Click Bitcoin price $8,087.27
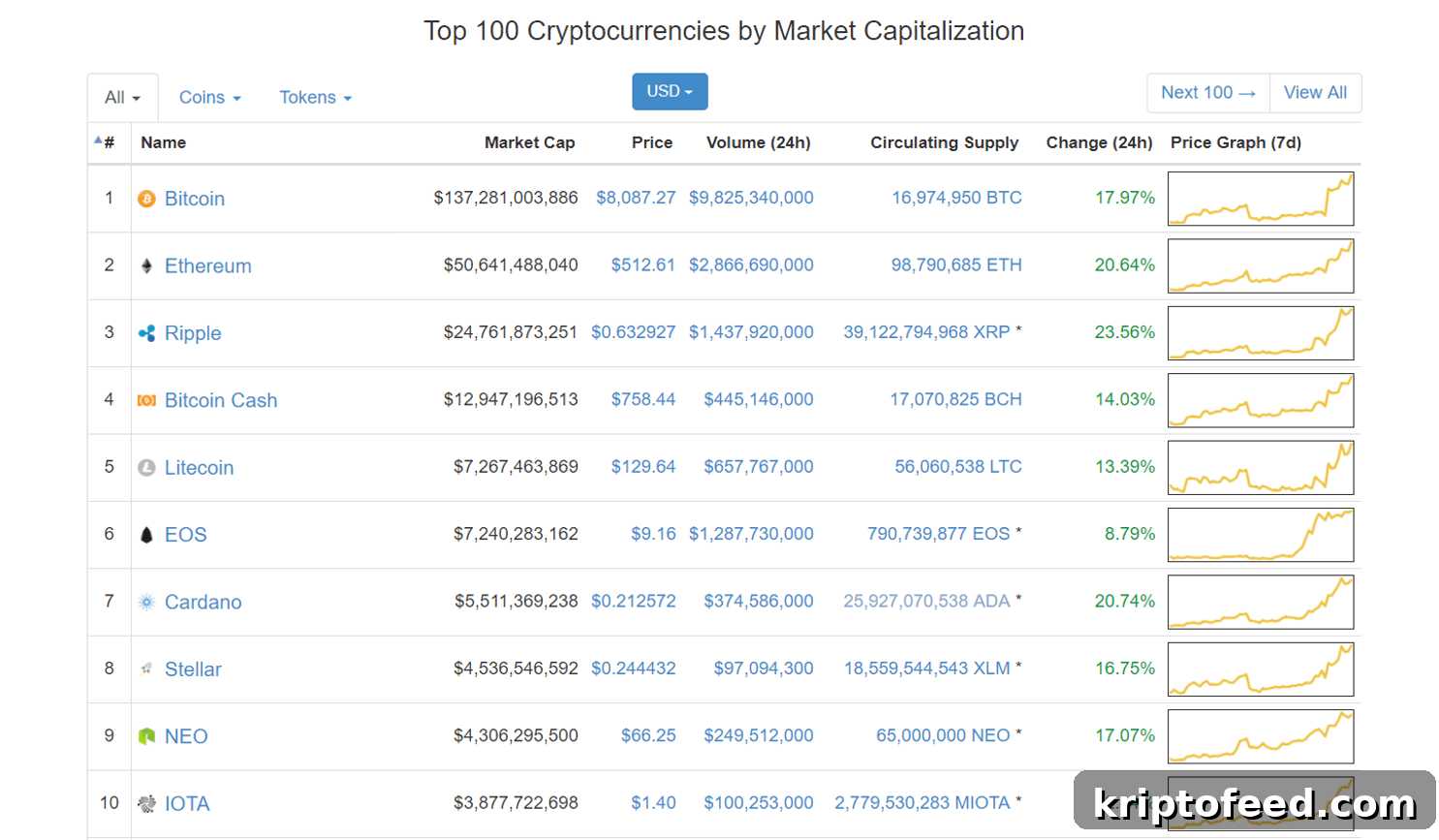Screen dimensions: 1439x840 click(x=636, y=198)
